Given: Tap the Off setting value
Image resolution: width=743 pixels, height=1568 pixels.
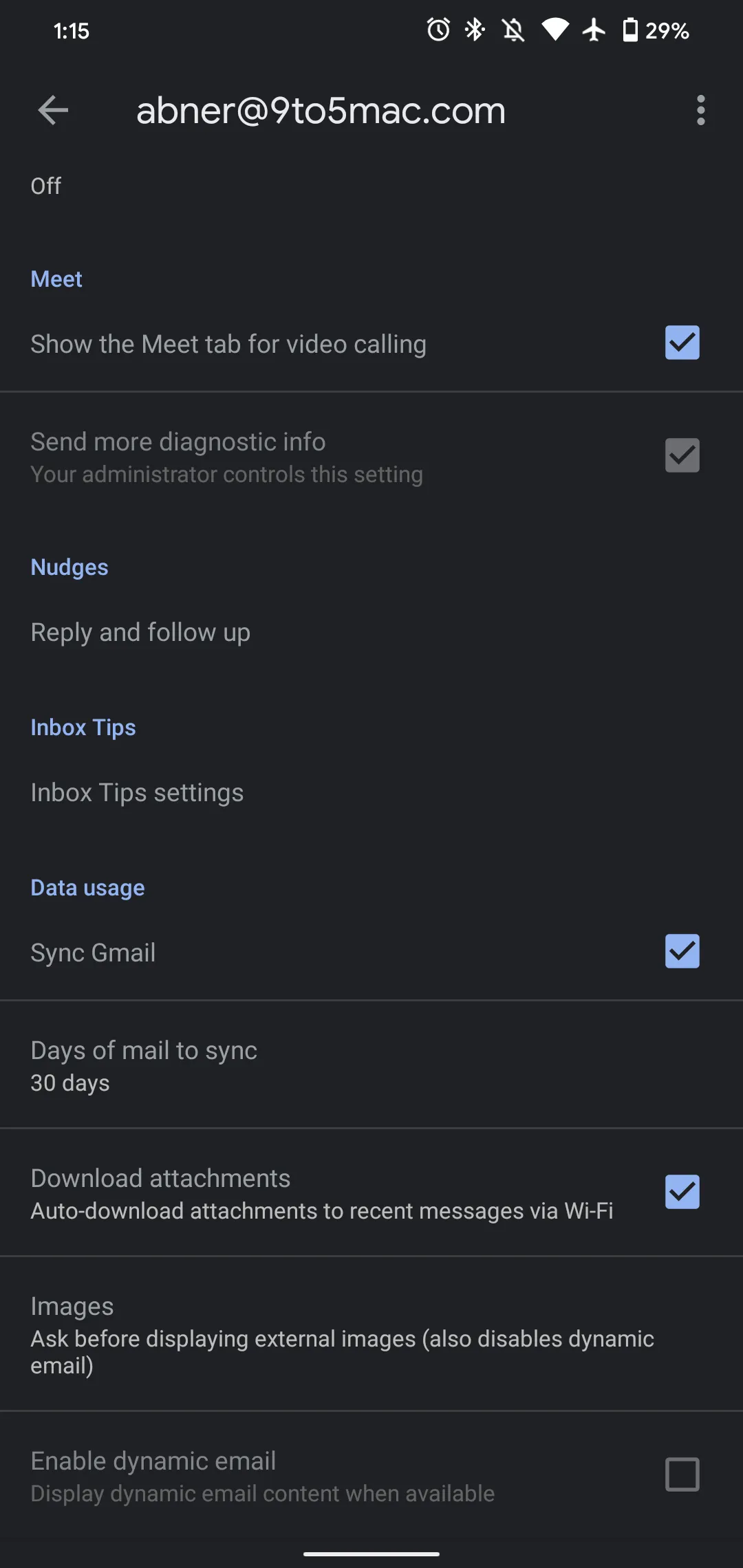Looking at the screenshot, I should pos(46,186).
